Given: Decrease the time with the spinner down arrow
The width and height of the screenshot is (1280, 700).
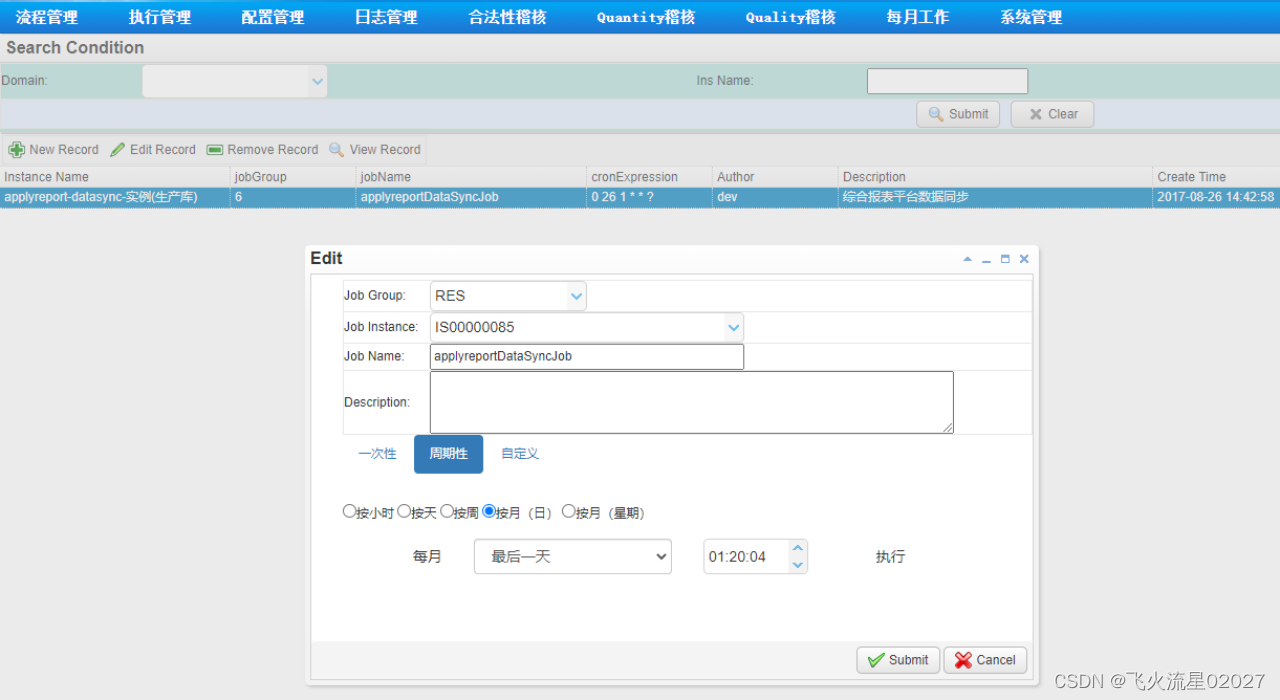Looking at the screenshot, I should point(797,565).
